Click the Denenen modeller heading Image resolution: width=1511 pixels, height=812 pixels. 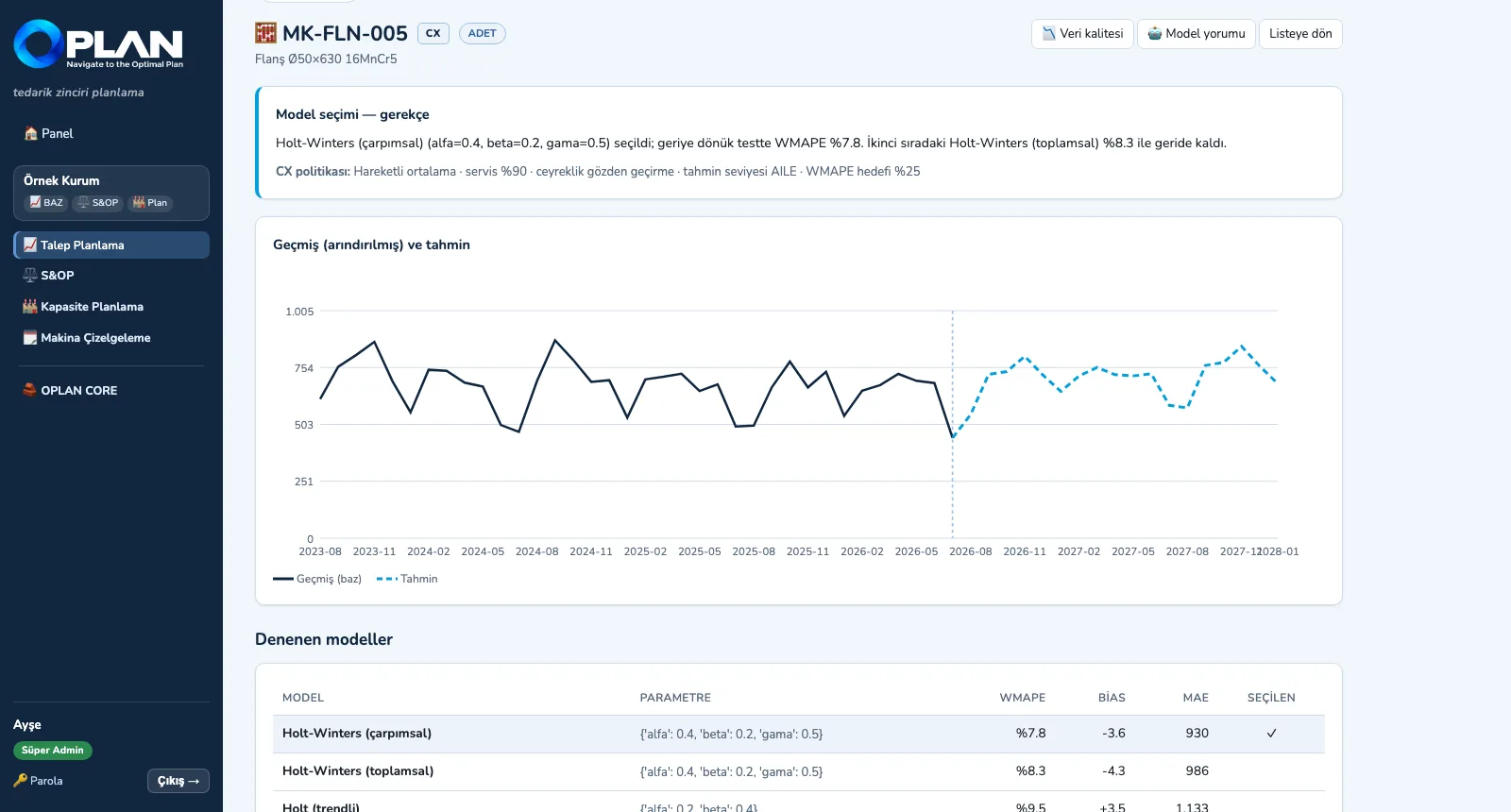point(324,639)
